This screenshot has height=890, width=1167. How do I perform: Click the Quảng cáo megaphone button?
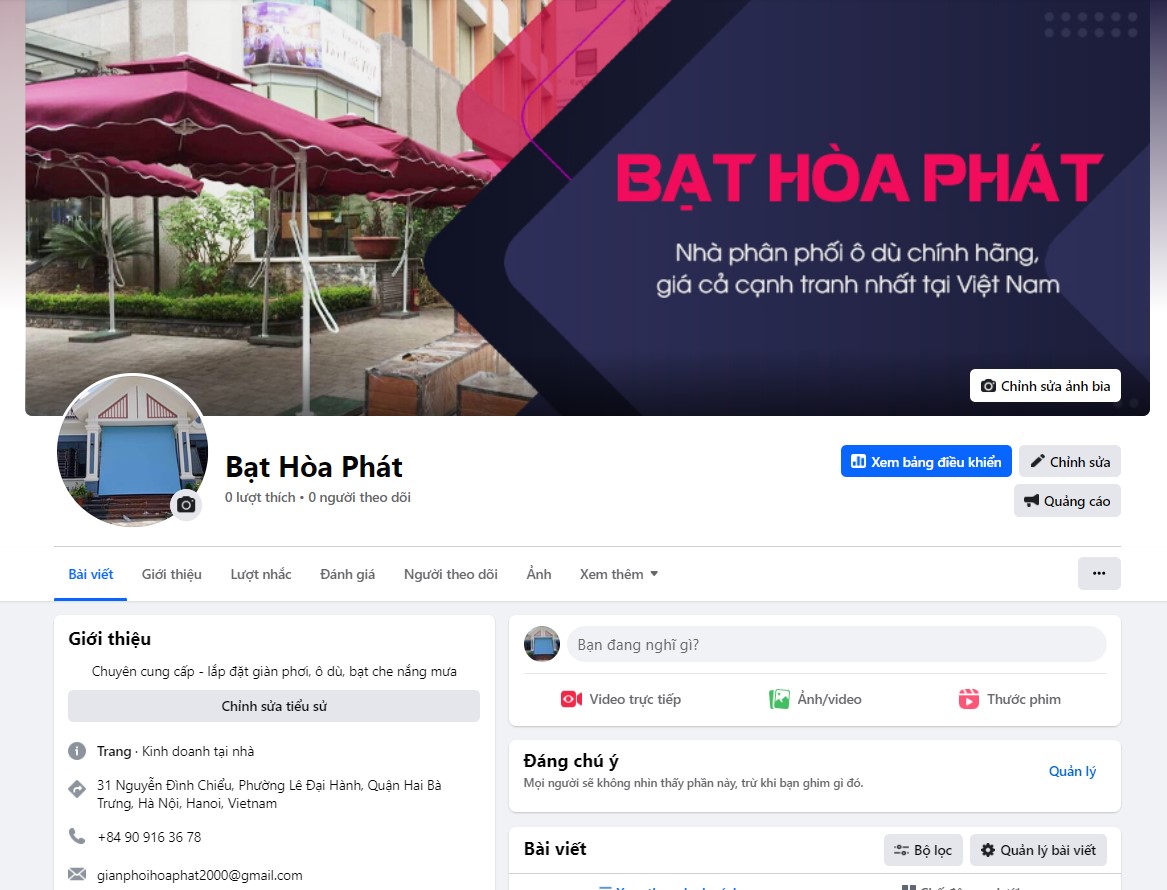(x=1067, y=501)
